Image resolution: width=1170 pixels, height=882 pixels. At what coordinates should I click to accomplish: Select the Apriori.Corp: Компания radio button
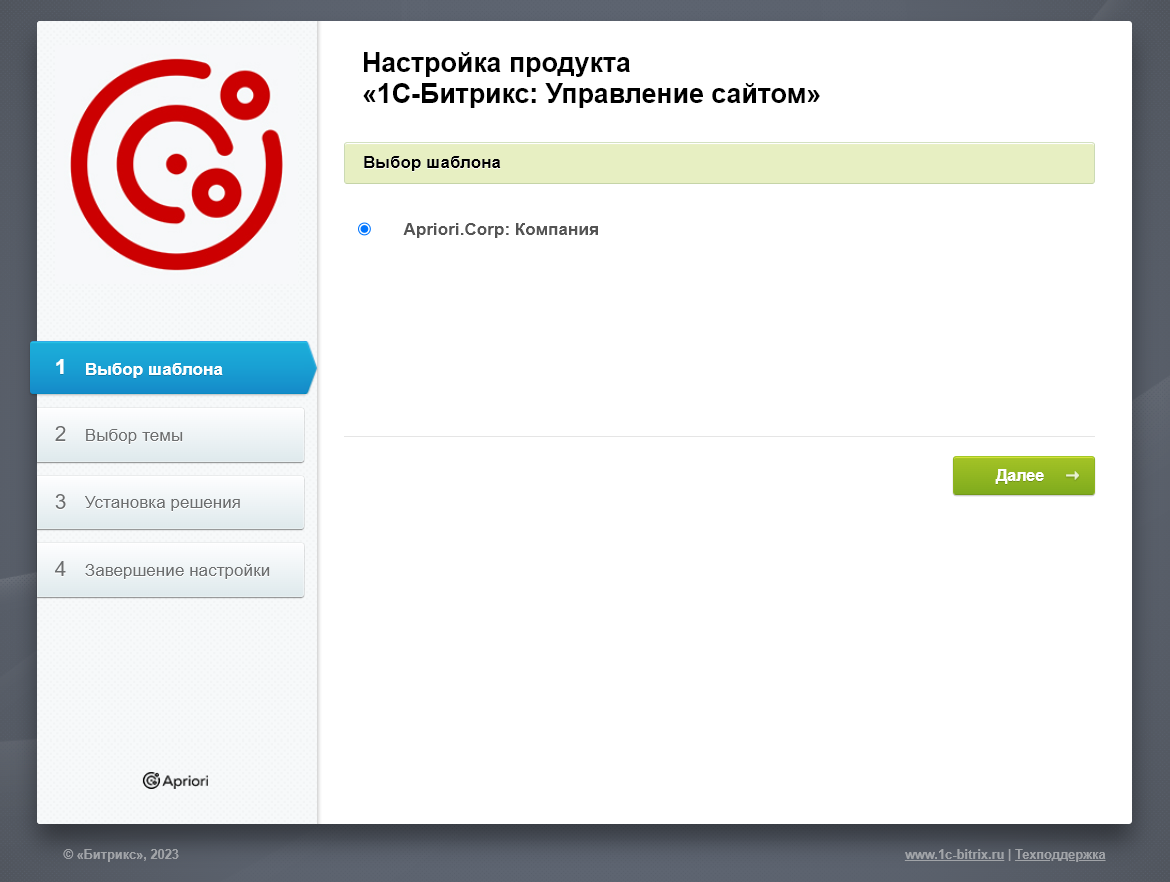(x=364, y=229)
